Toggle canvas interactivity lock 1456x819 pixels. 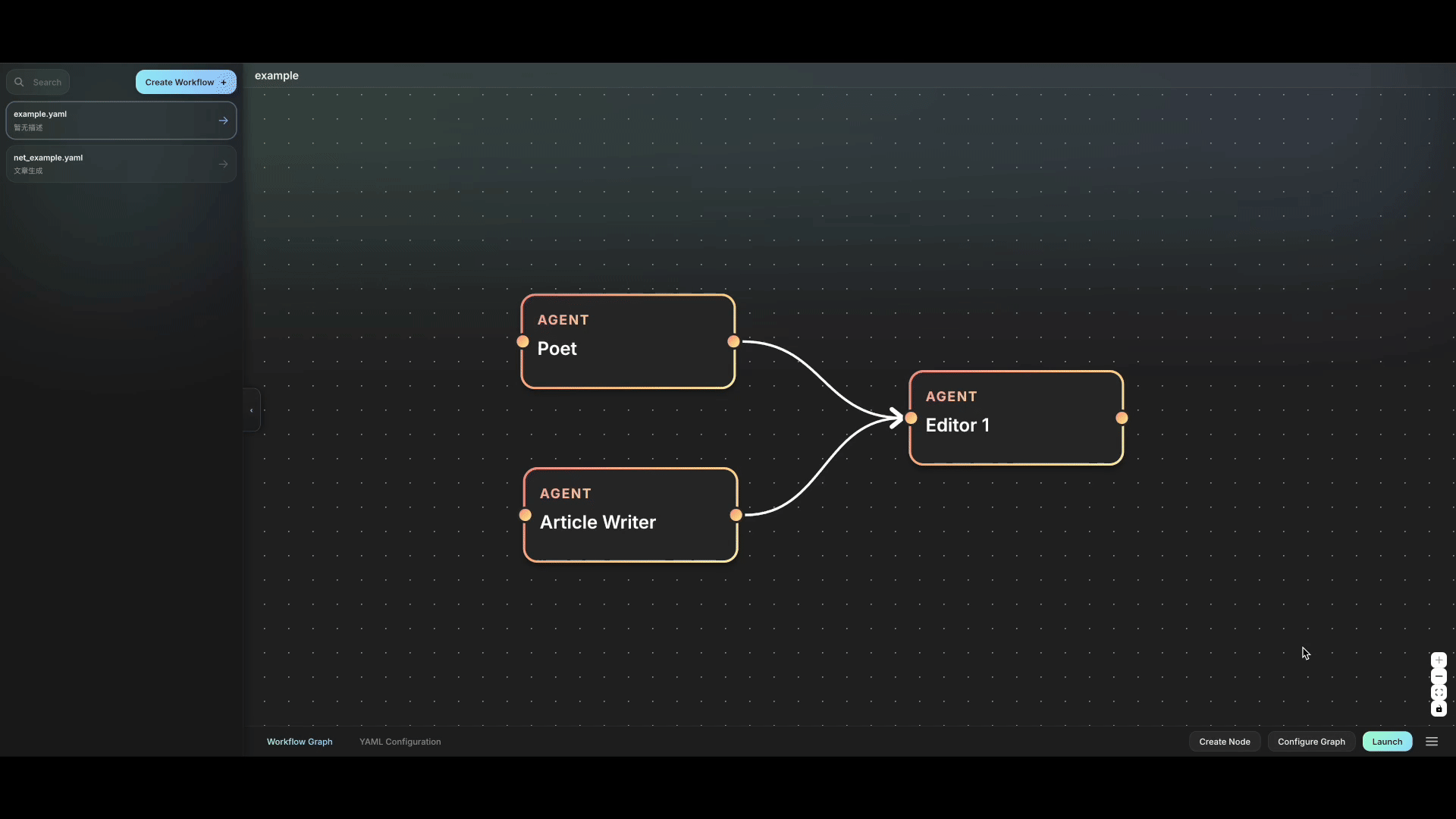1439,709
